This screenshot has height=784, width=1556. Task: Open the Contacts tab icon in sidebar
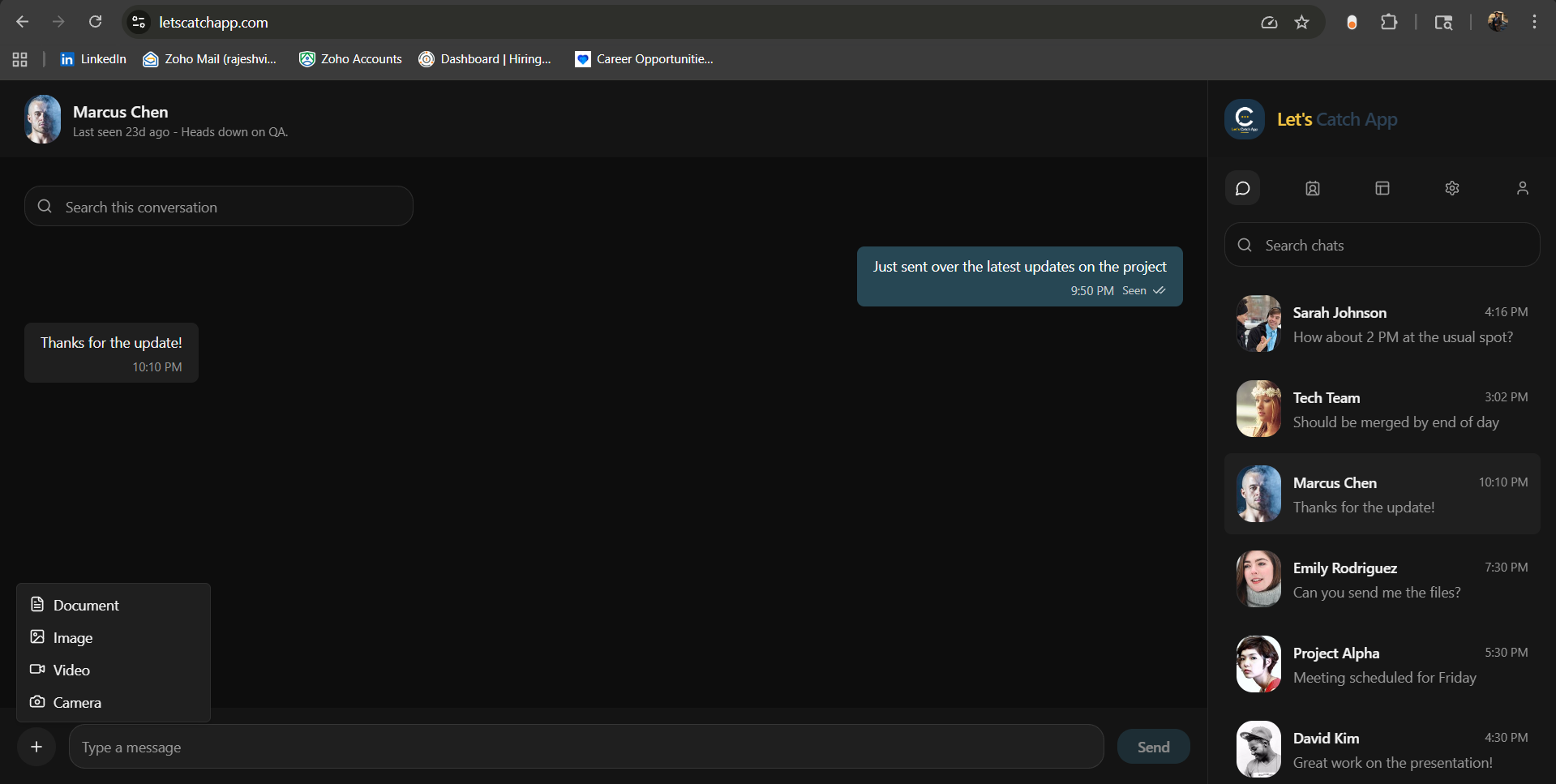click(x=1313, y=188)
